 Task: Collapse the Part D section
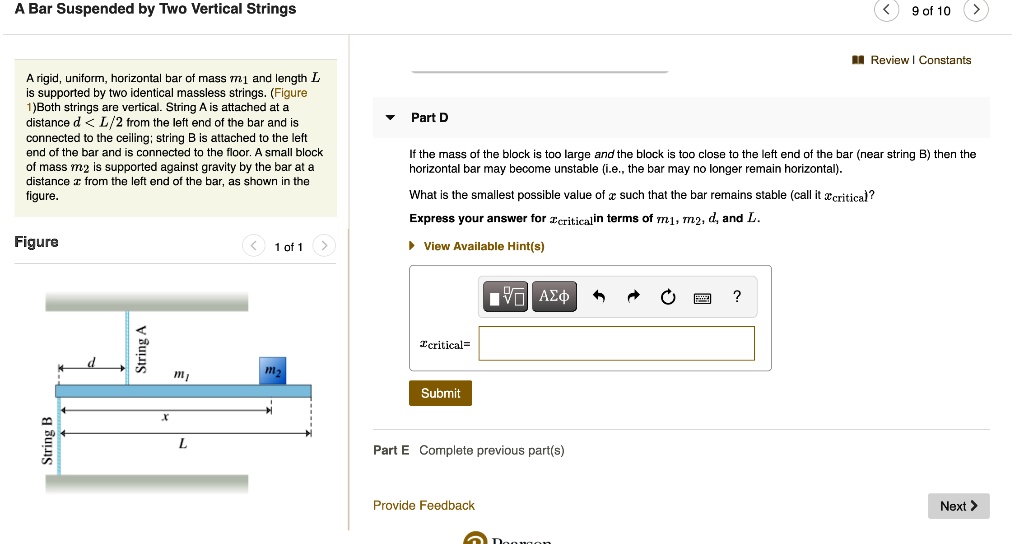pyautogui.click(x=391, y=118)
